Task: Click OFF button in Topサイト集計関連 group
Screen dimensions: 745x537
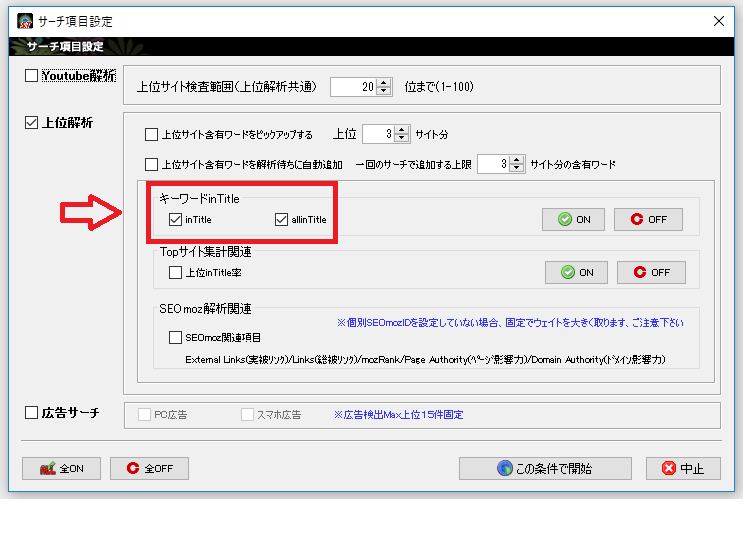Action: (x=651, y=273)
